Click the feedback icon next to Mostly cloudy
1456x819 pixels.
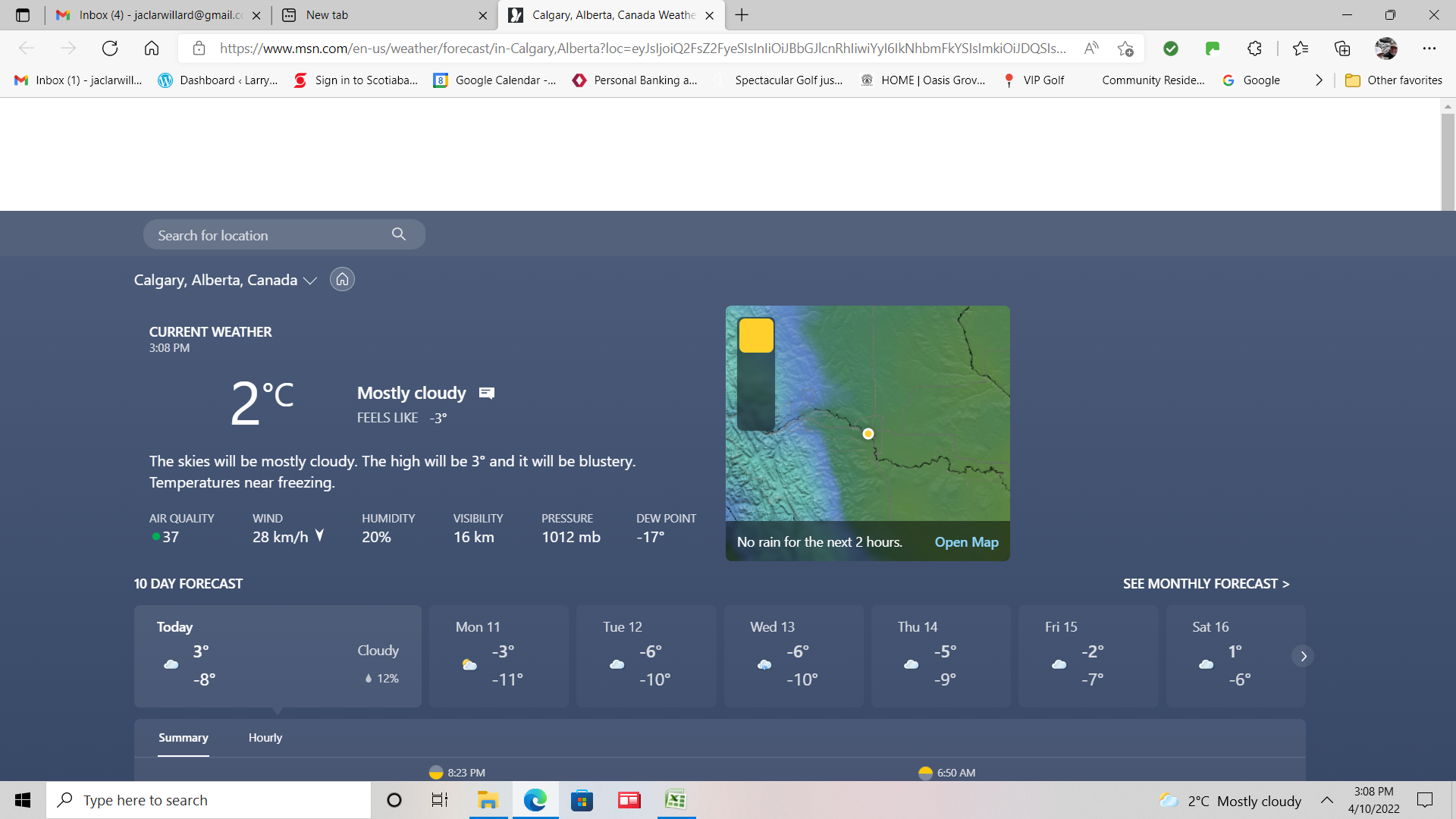coord(487,393)
